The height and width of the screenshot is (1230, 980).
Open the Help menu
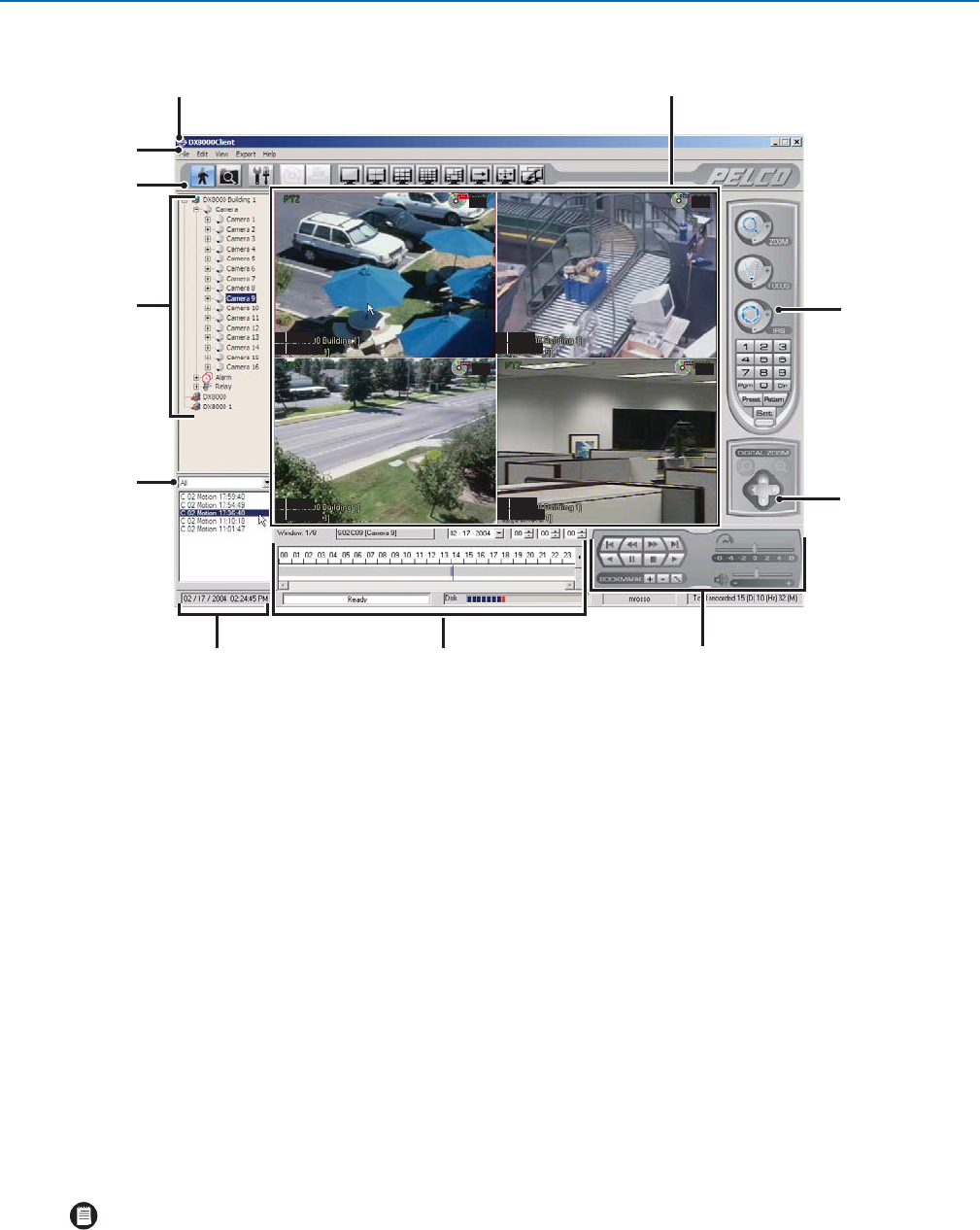[x=270, y=154]
